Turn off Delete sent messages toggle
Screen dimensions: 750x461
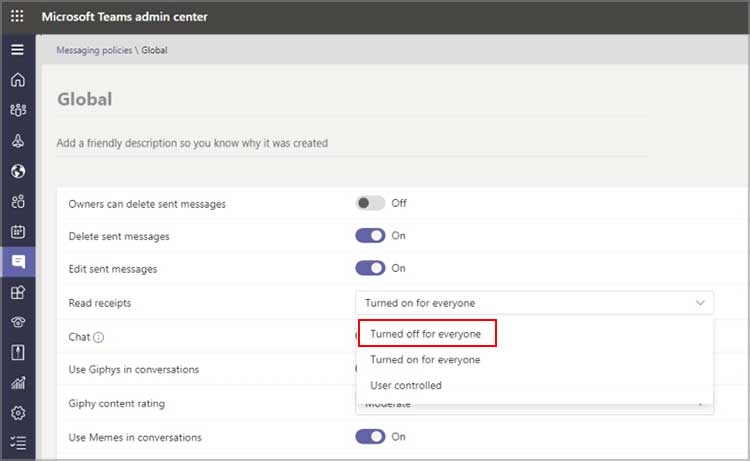[x=370, y=236]
